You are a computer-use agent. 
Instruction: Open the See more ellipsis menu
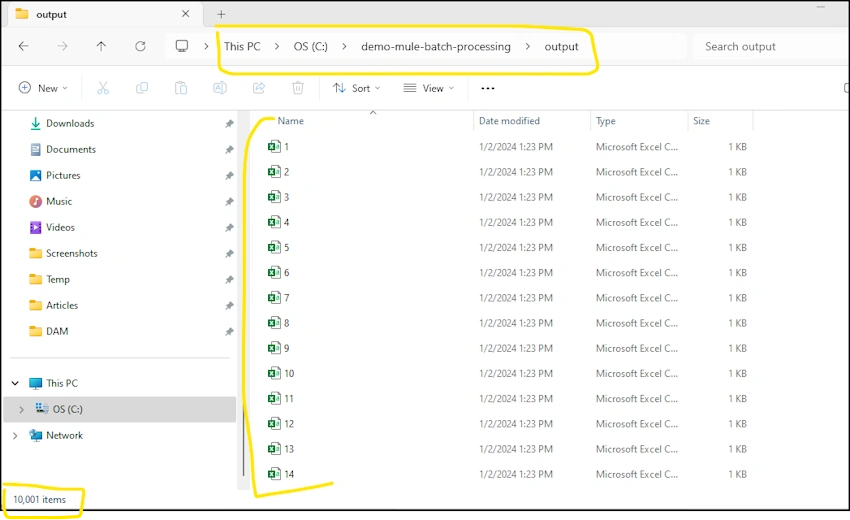pyautogui.click(x=488, y=88)
